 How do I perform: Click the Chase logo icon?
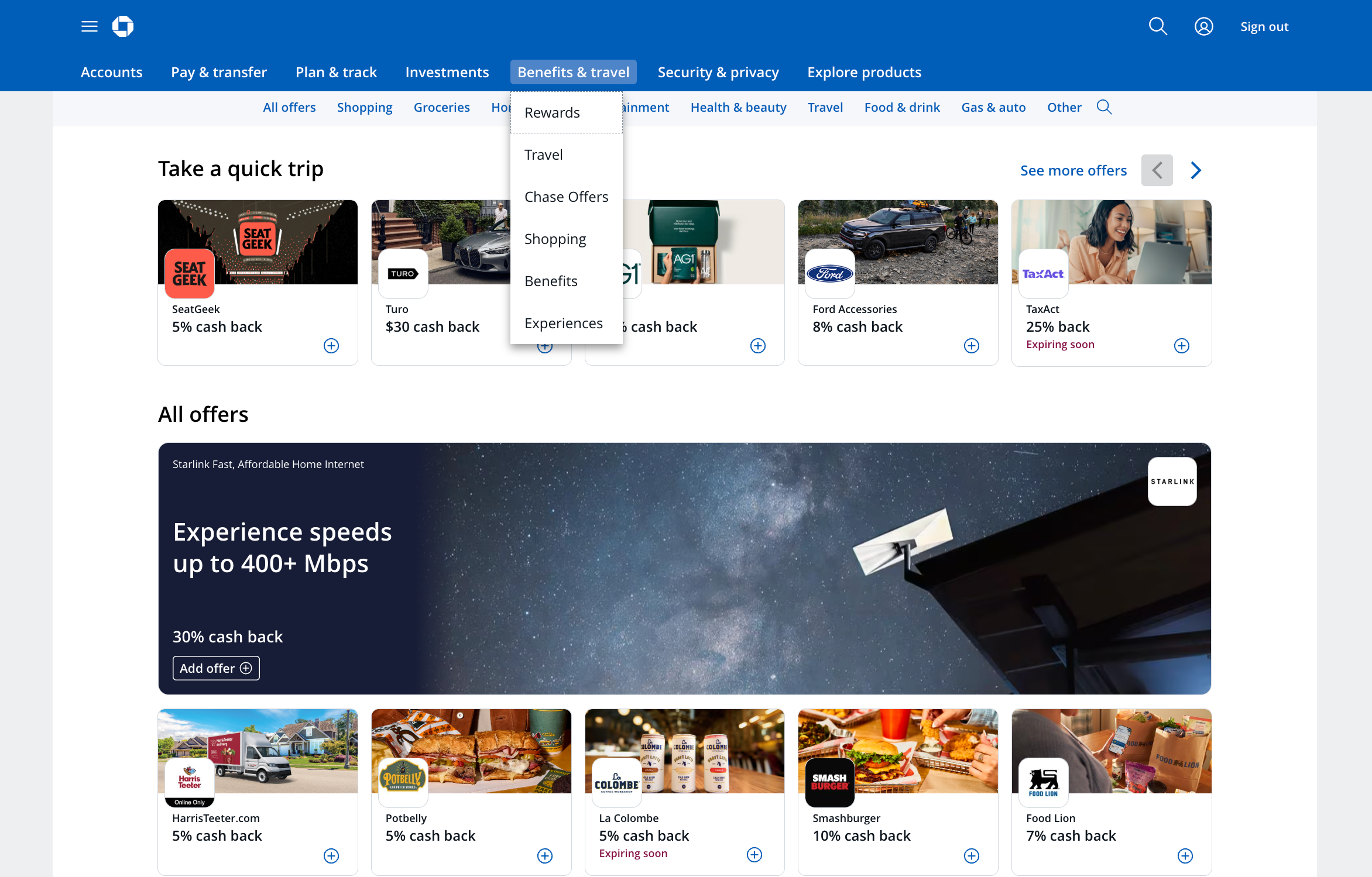(x=123, y=26)
